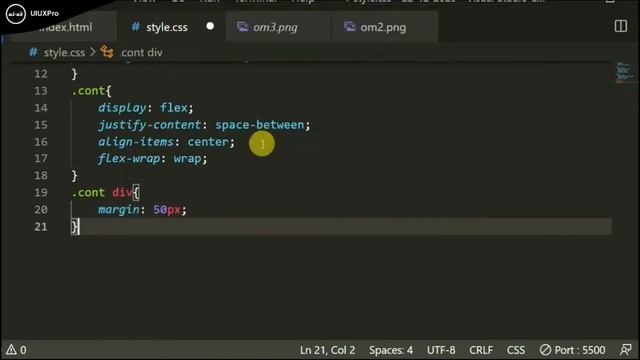640x360 pixels.
Task: Click the unsaved dot on style.css tab
Action: point(210,27)
